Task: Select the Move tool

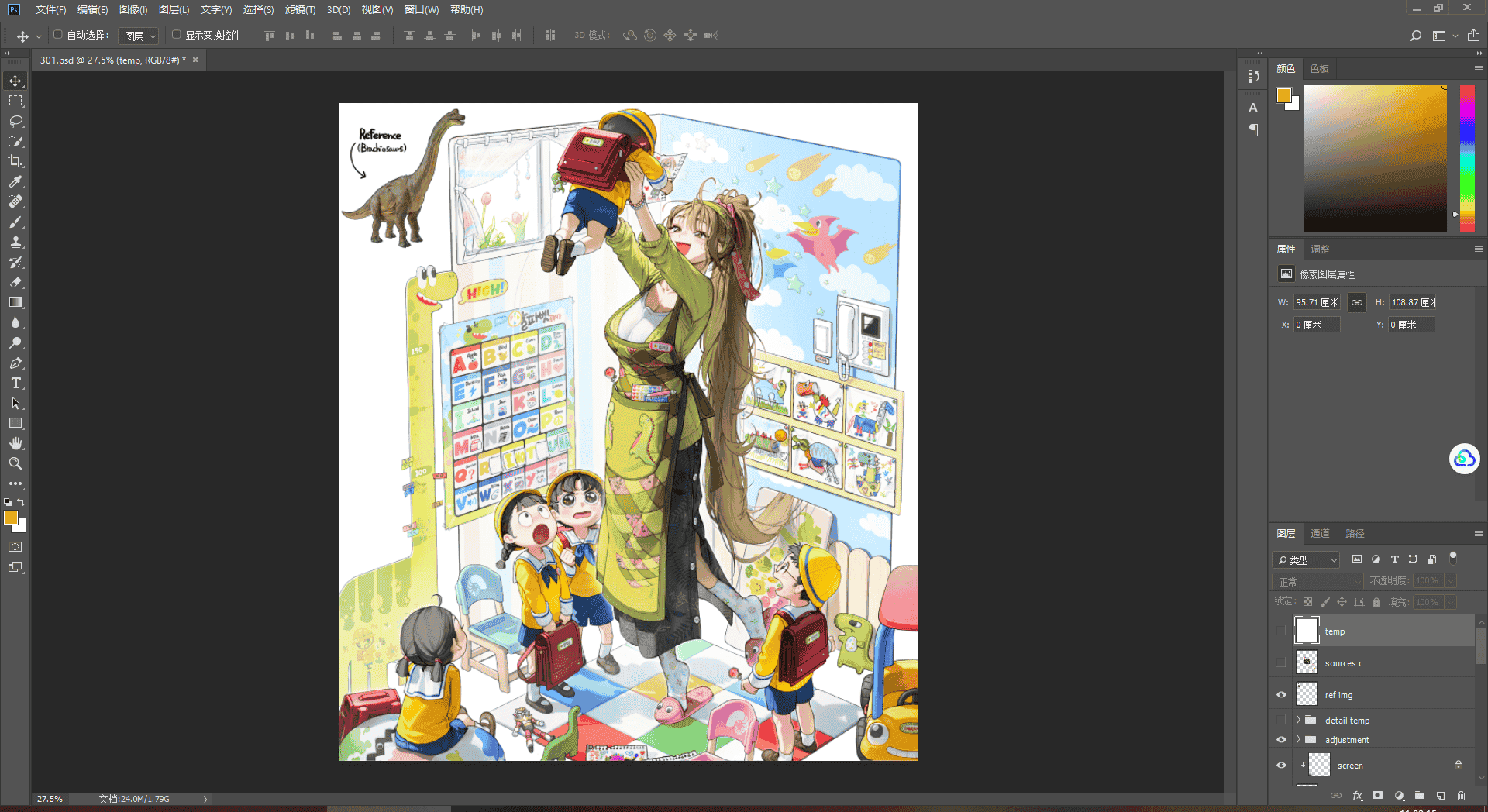Action: pos(15,81)
